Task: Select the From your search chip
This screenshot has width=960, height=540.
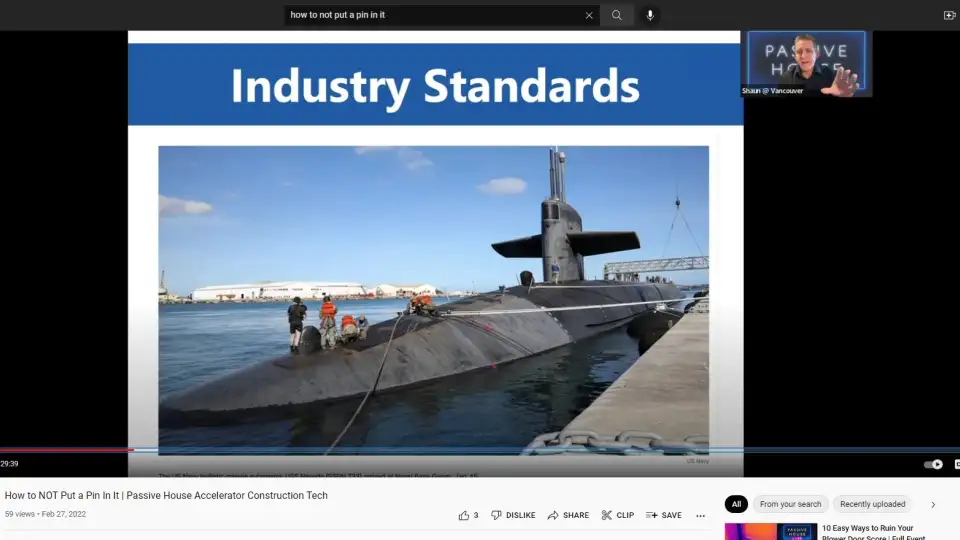Action: pos(790,504)
